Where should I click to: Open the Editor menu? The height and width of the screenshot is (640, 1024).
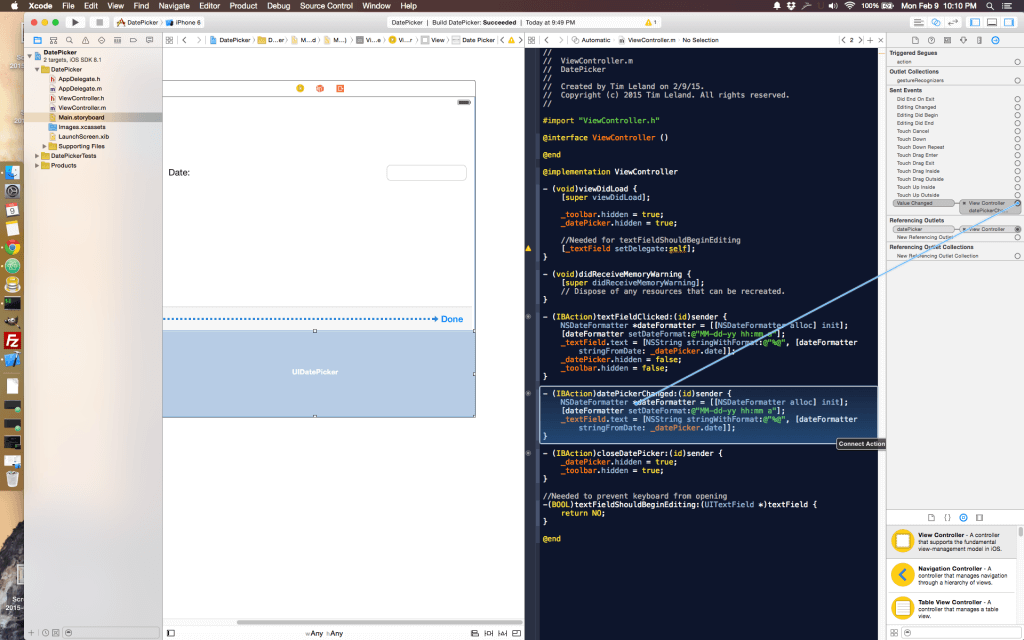209,5
